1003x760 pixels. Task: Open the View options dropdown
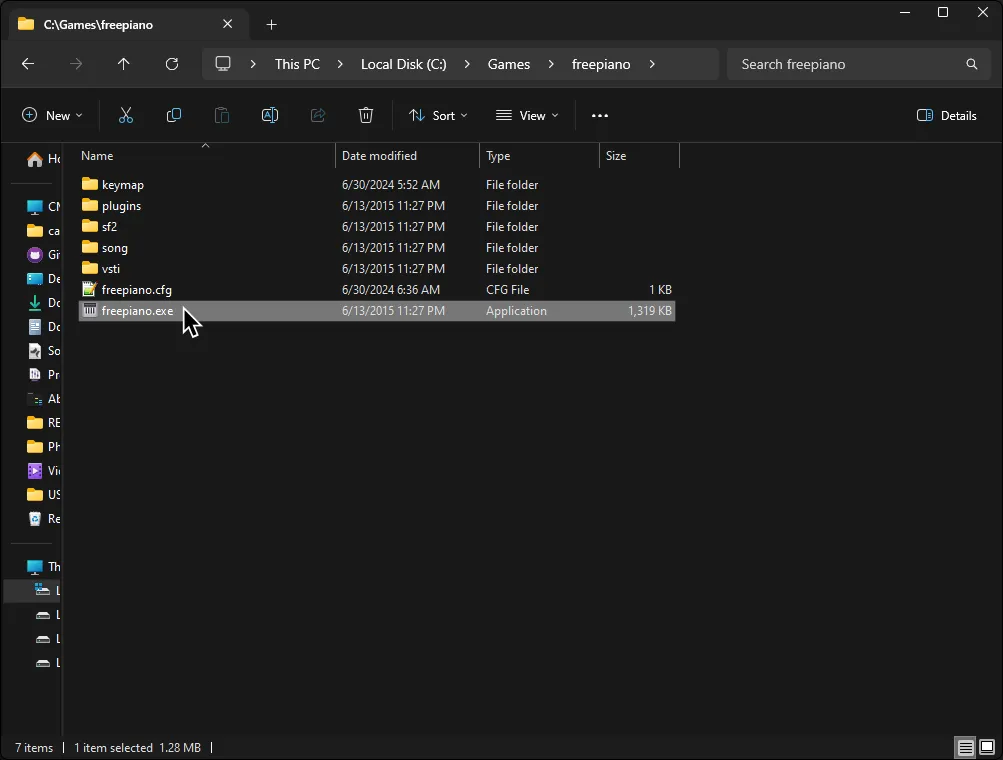point(527,115)
